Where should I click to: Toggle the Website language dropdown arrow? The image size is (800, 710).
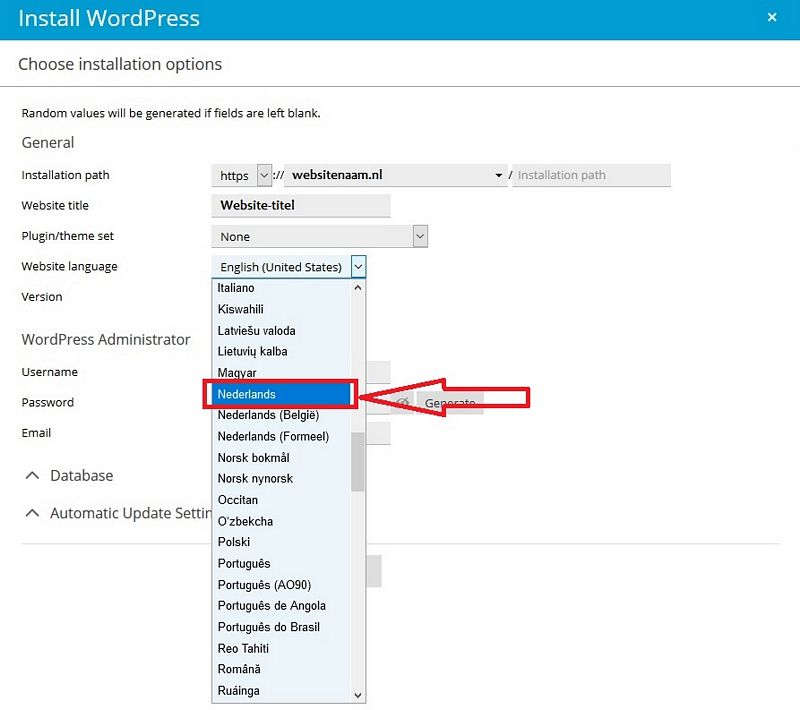(358, 267)
